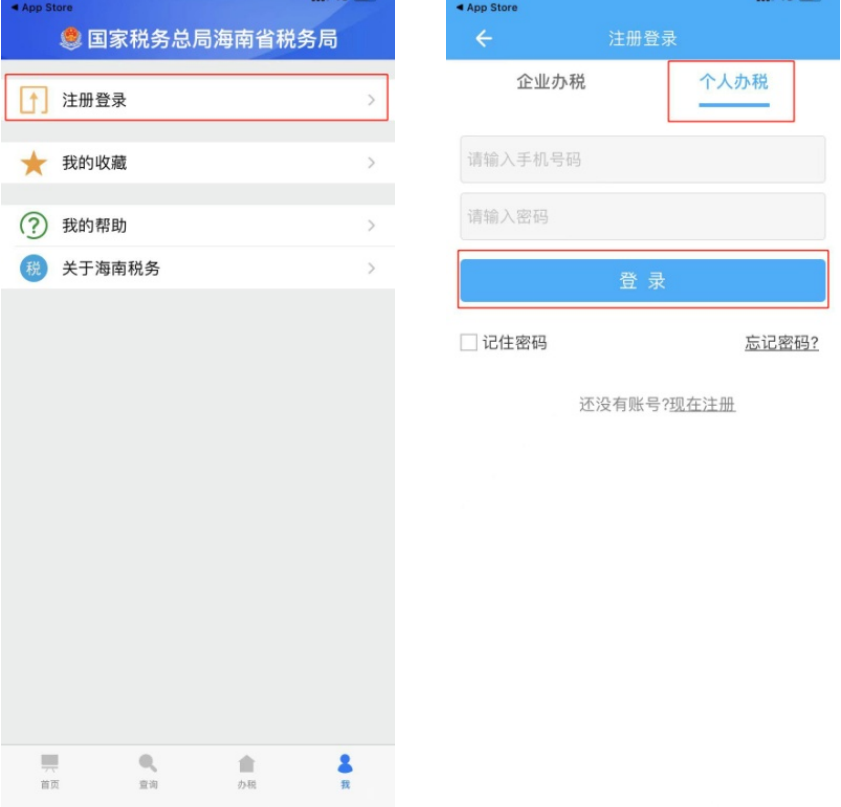Tap the 注册登录 arrow-box icon
841x807 pixels.
click(x=34, y=100)
